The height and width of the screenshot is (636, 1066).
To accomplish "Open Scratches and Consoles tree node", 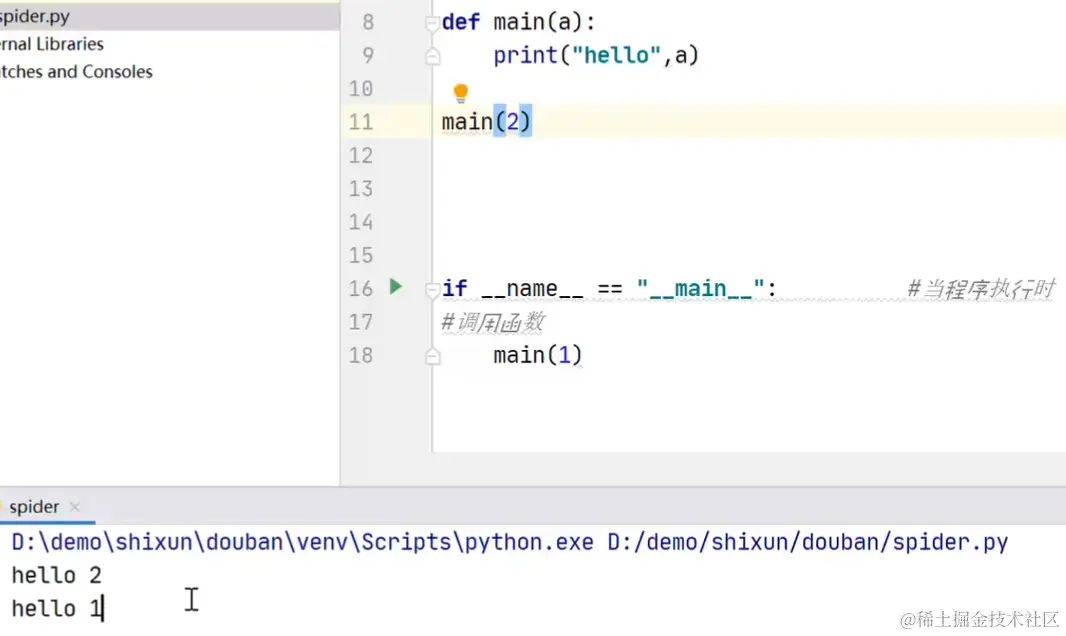I will pyautogui.click(x=76, y=72).
